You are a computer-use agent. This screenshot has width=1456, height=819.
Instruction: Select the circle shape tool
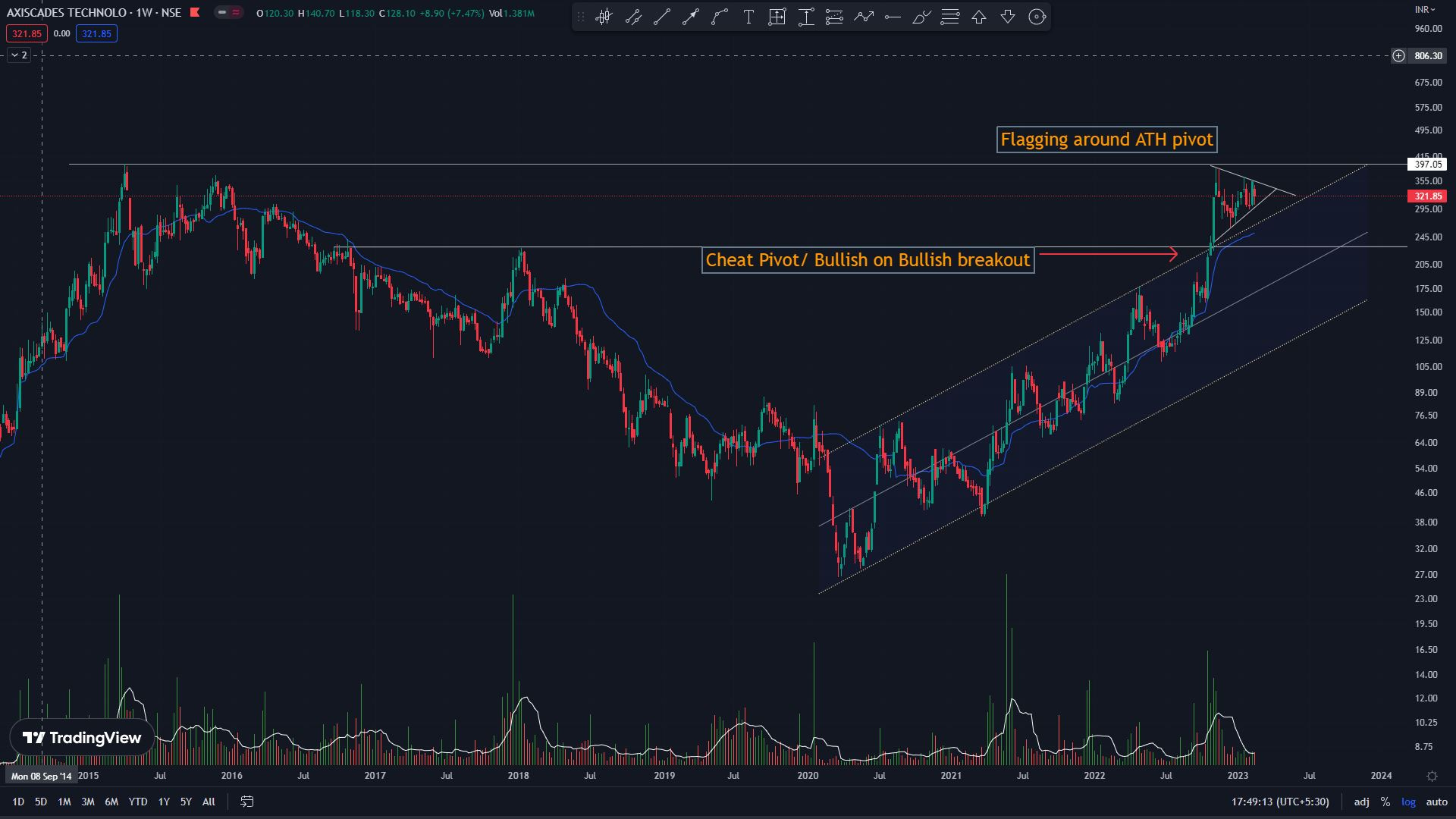1037,17
